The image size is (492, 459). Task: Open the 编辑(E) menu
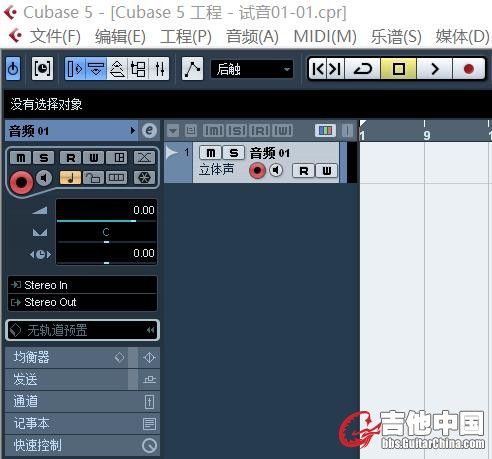point(120,36)
